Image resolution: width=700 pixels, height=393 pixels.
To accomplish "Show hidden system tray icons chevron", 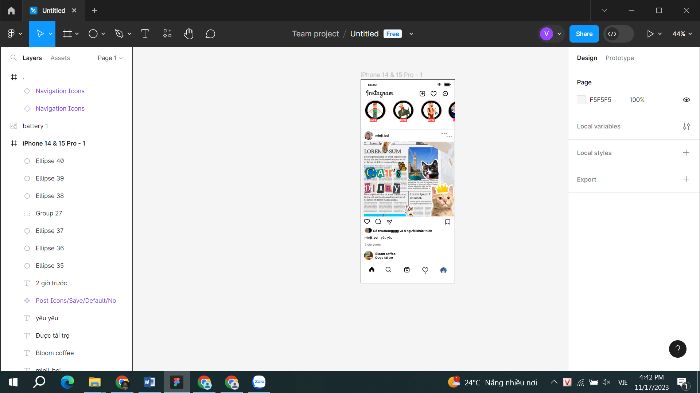I will click(554, 382).
